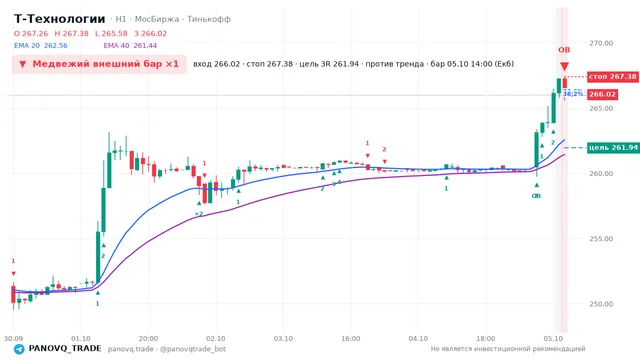Click the 266.02 entry price tag
The image size is (640, 360).
602,95
